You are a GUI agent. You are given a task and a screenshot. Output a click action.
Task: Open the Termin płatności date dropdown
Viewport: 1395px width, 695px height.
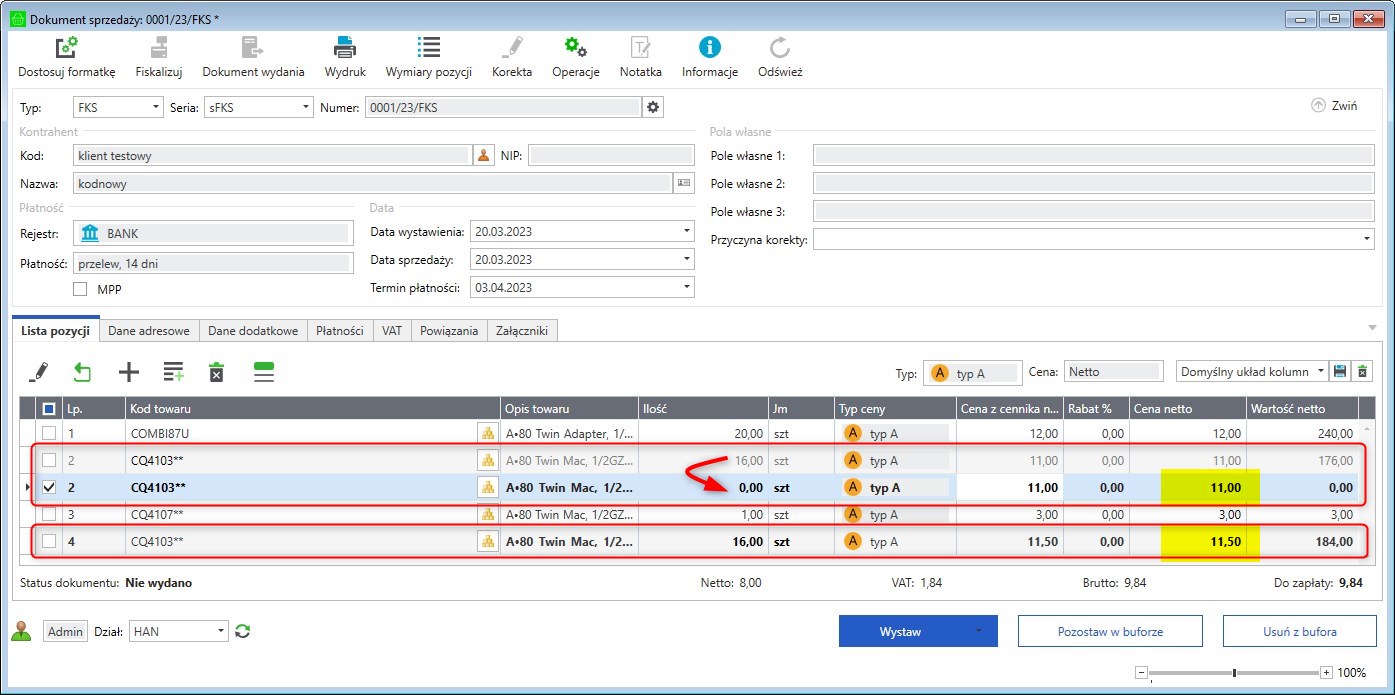pyautogui.click(x=686, y=287)
